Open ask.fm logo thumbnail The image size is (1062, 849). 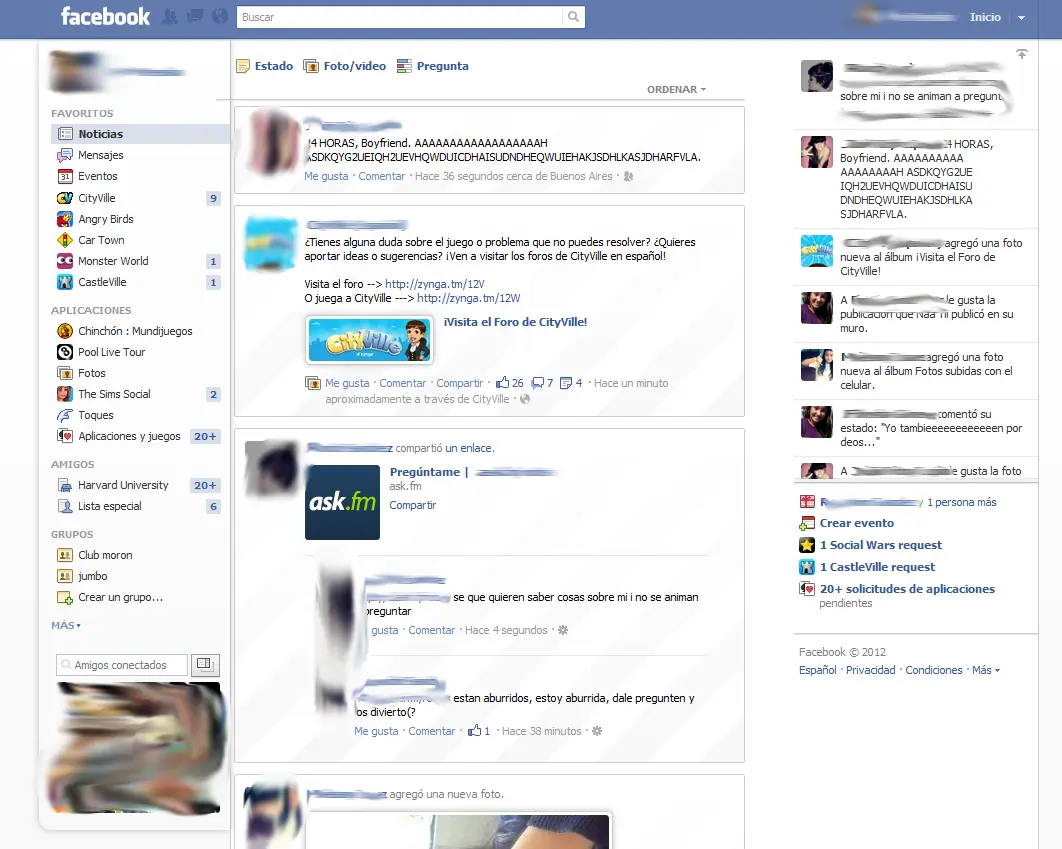point(342,502)
